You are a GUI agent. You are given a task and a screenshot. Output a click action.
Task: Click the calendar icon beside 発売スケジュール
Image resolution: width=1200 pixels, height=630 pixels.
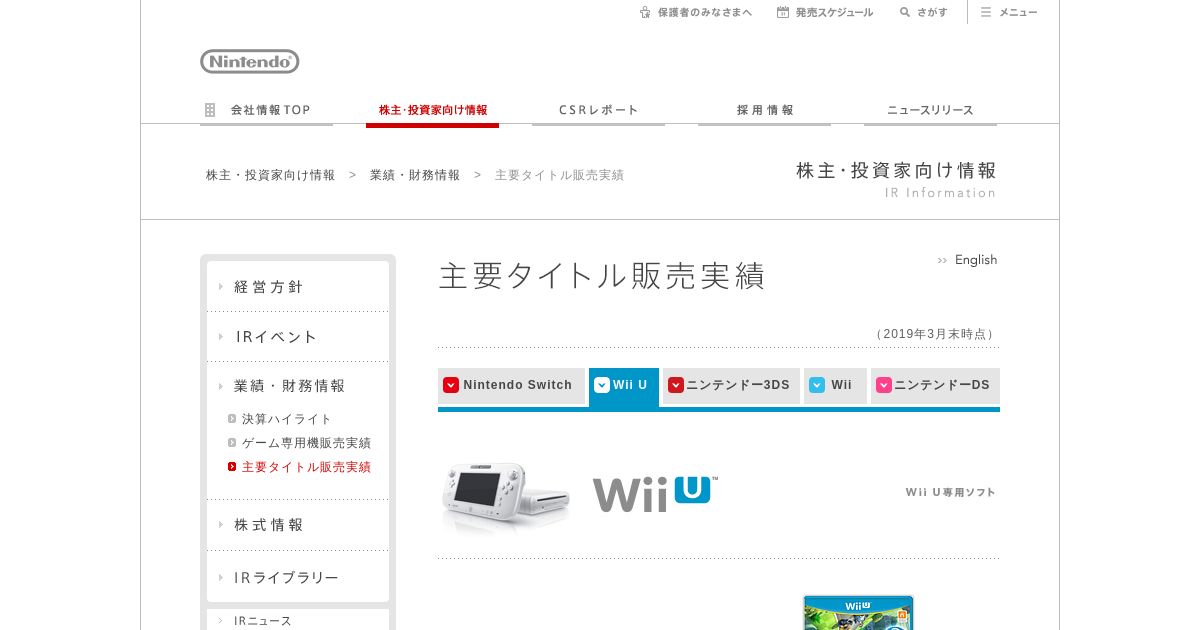[x=783, y=12]
